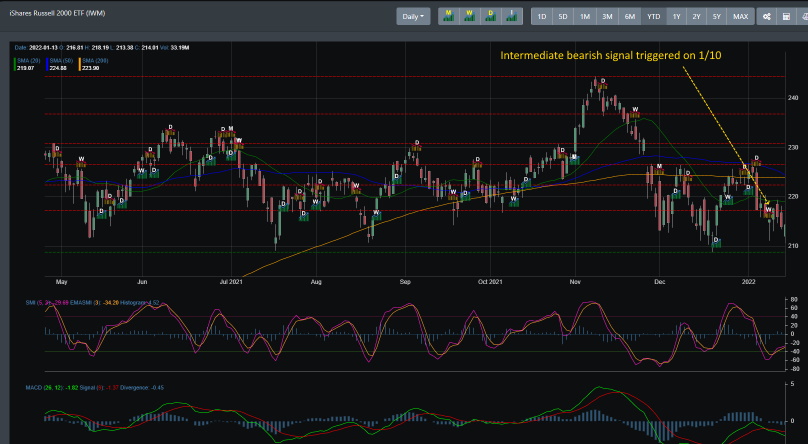
Task: Click the share chart icon
Action: pos(766,16)
